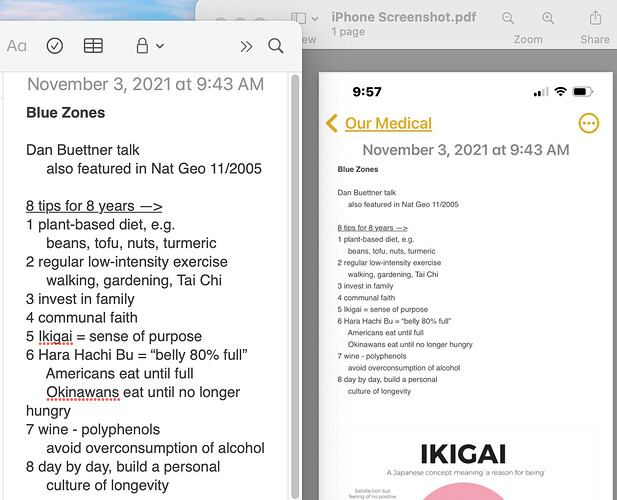Expand the Preview View menu chevron
Image resolution: width=617 pixels, height=500 pixels.
click(x=315, y=18)
